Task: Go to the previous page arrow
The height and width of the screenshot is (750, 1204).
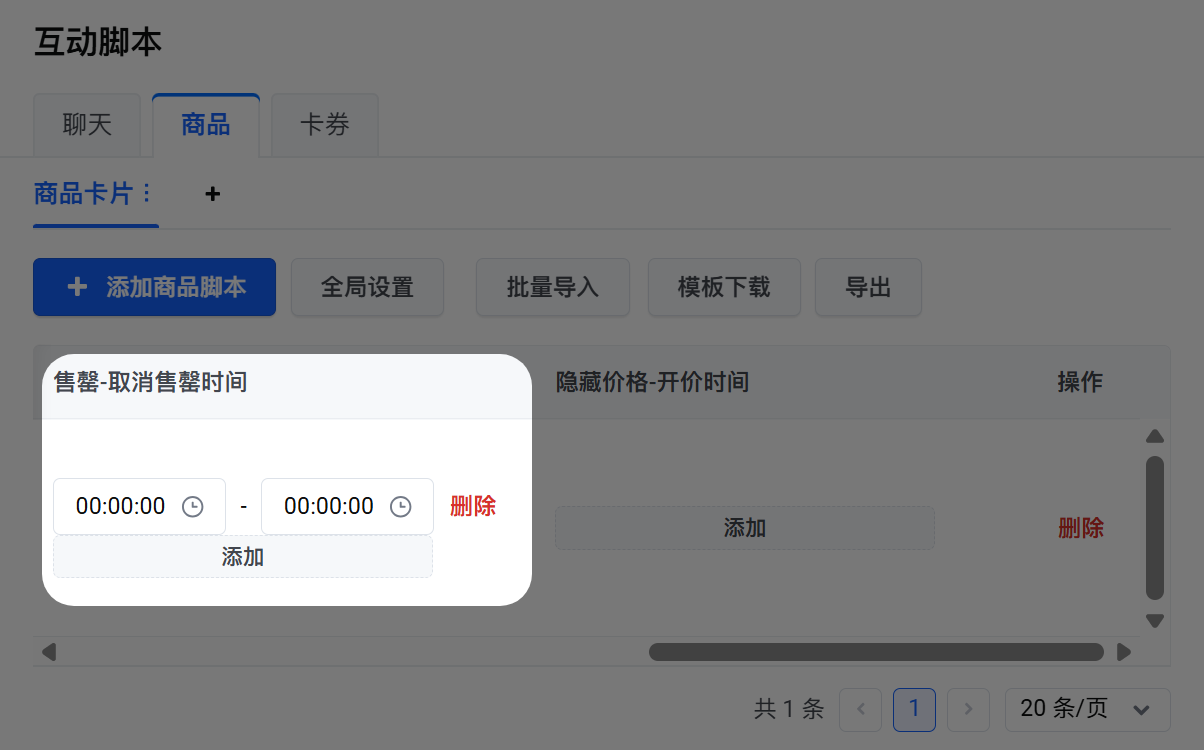Action: click(x=860, y=709)
